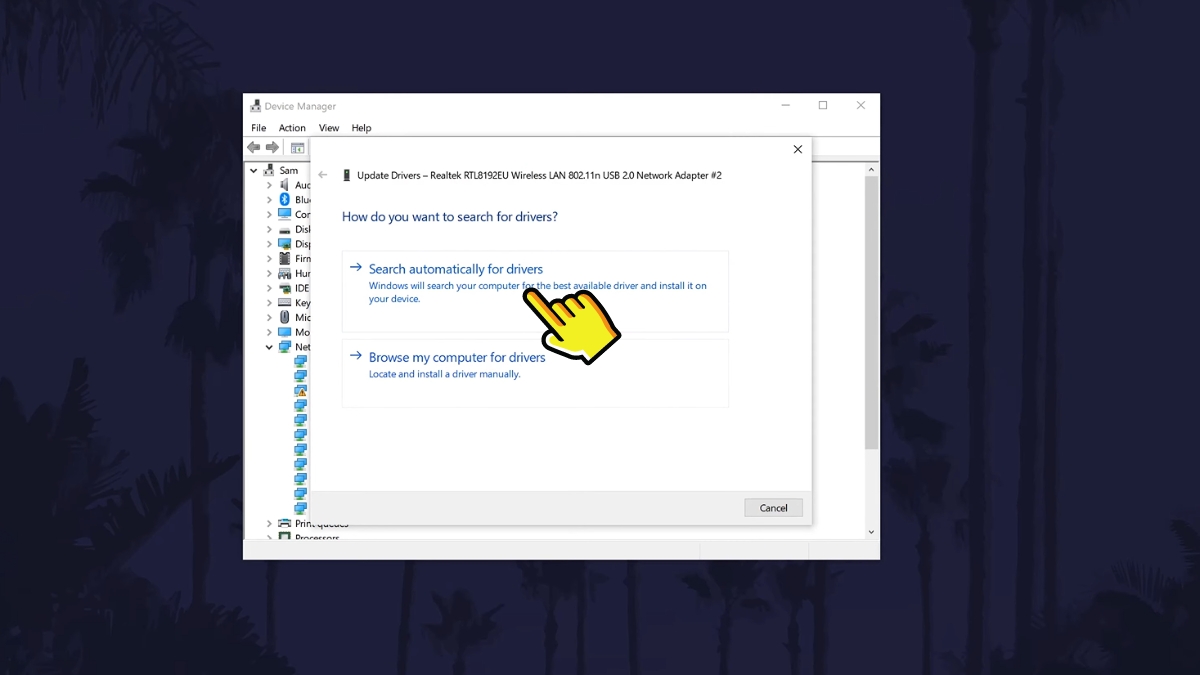Click the Cancel button
The image size is (1200, 675).
click(x=773, y=507)
